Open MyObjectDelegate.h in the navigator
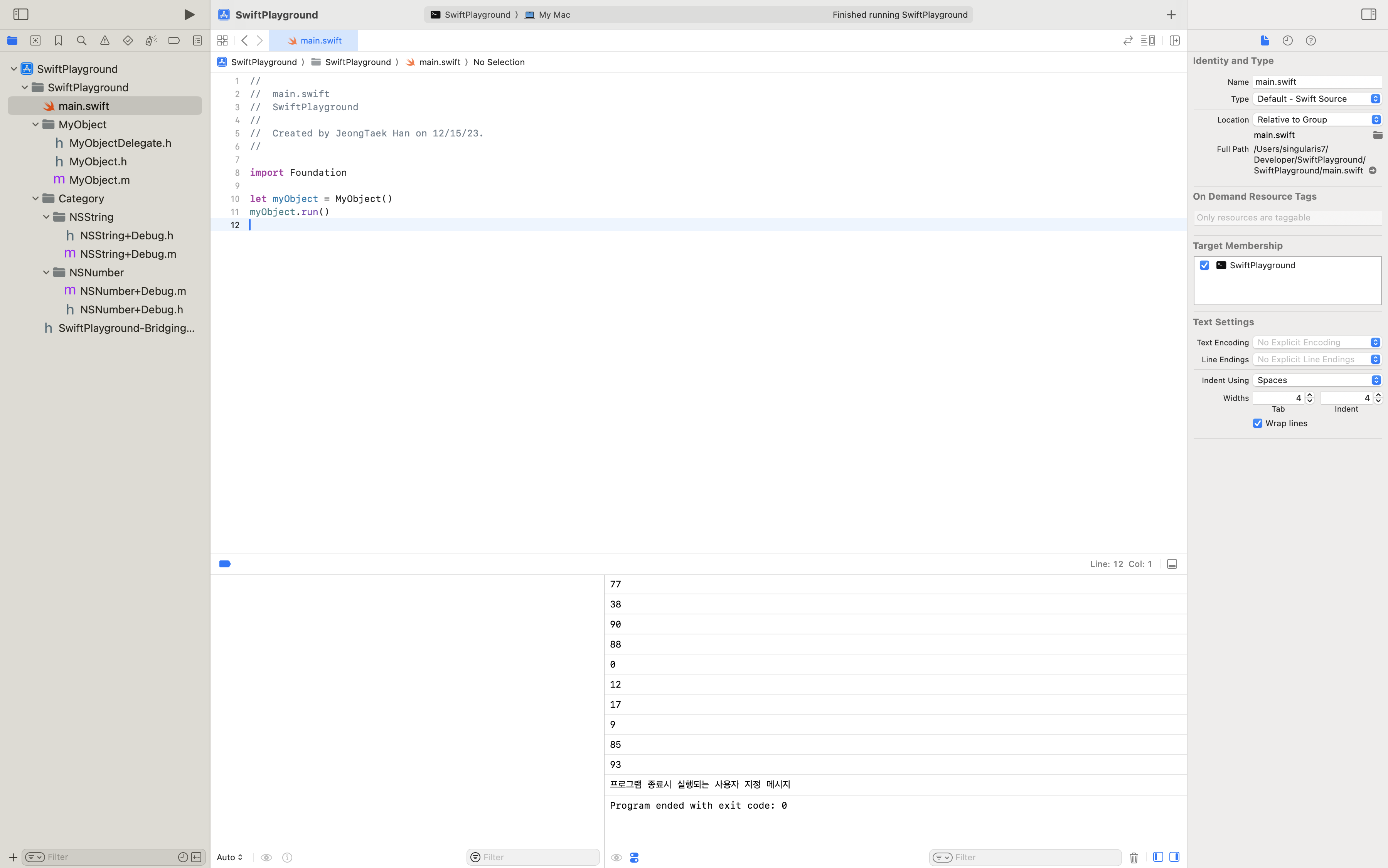 (x=120, y=143)
